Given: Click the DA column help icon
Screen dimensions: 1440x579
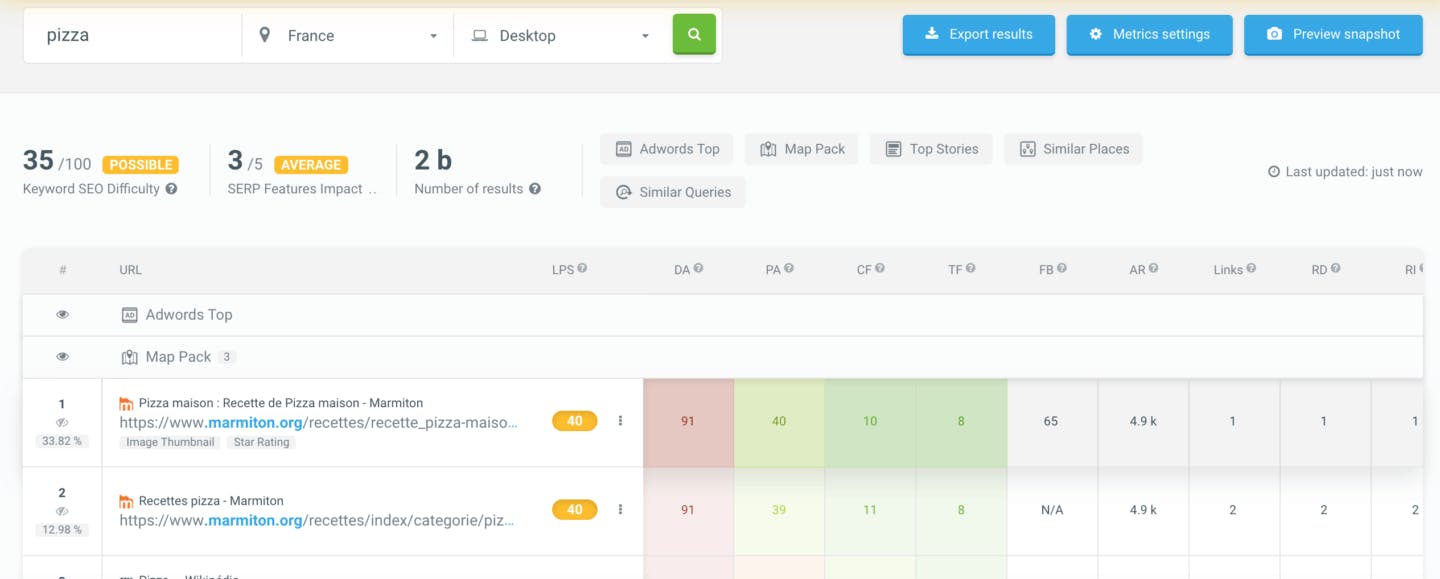Looking at the screenshot, I should (699, 269).
